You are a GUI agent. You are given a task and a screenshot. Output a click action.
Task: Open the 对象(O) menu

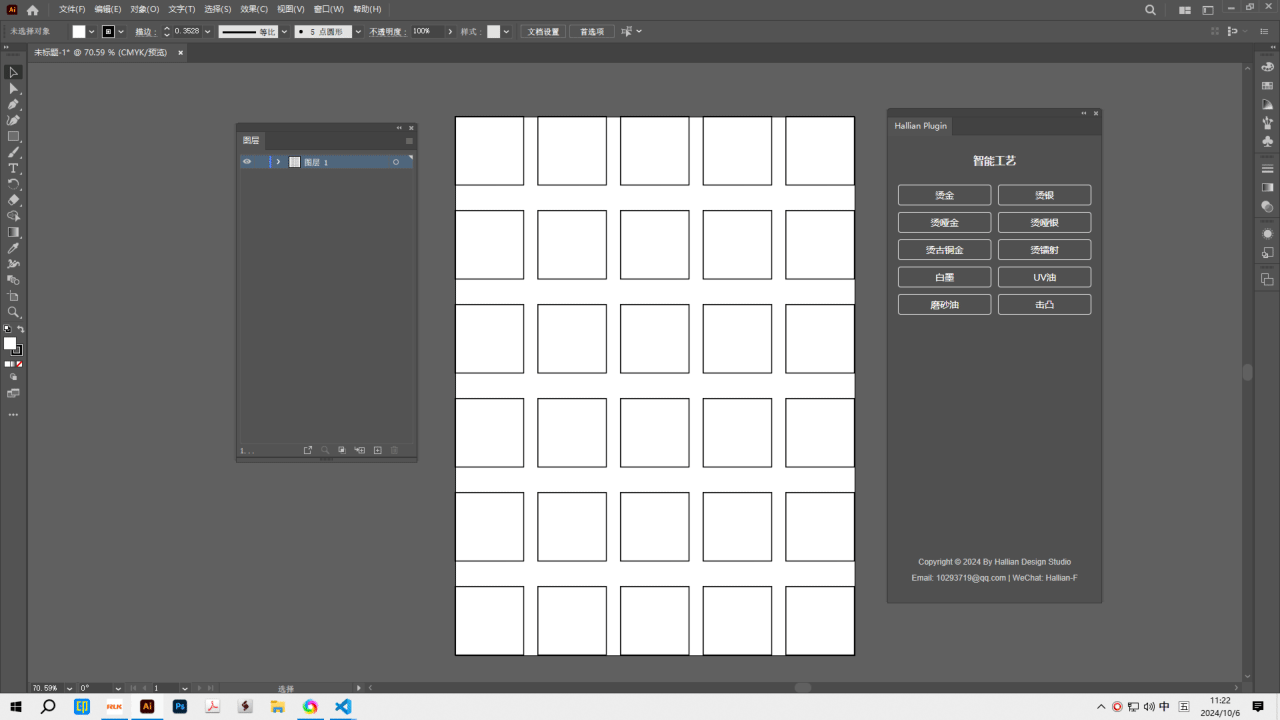click(x=145, y=9)
